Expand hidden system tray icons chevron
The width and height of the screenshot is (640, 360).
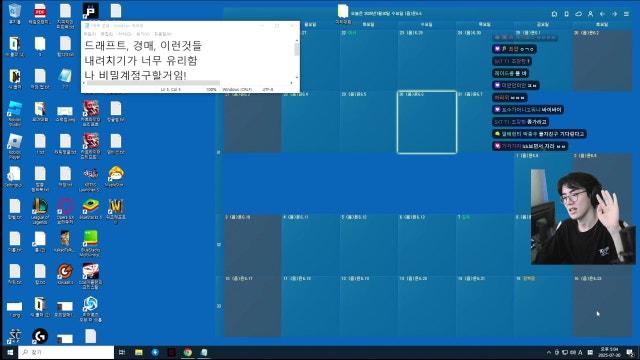point(549,352)
